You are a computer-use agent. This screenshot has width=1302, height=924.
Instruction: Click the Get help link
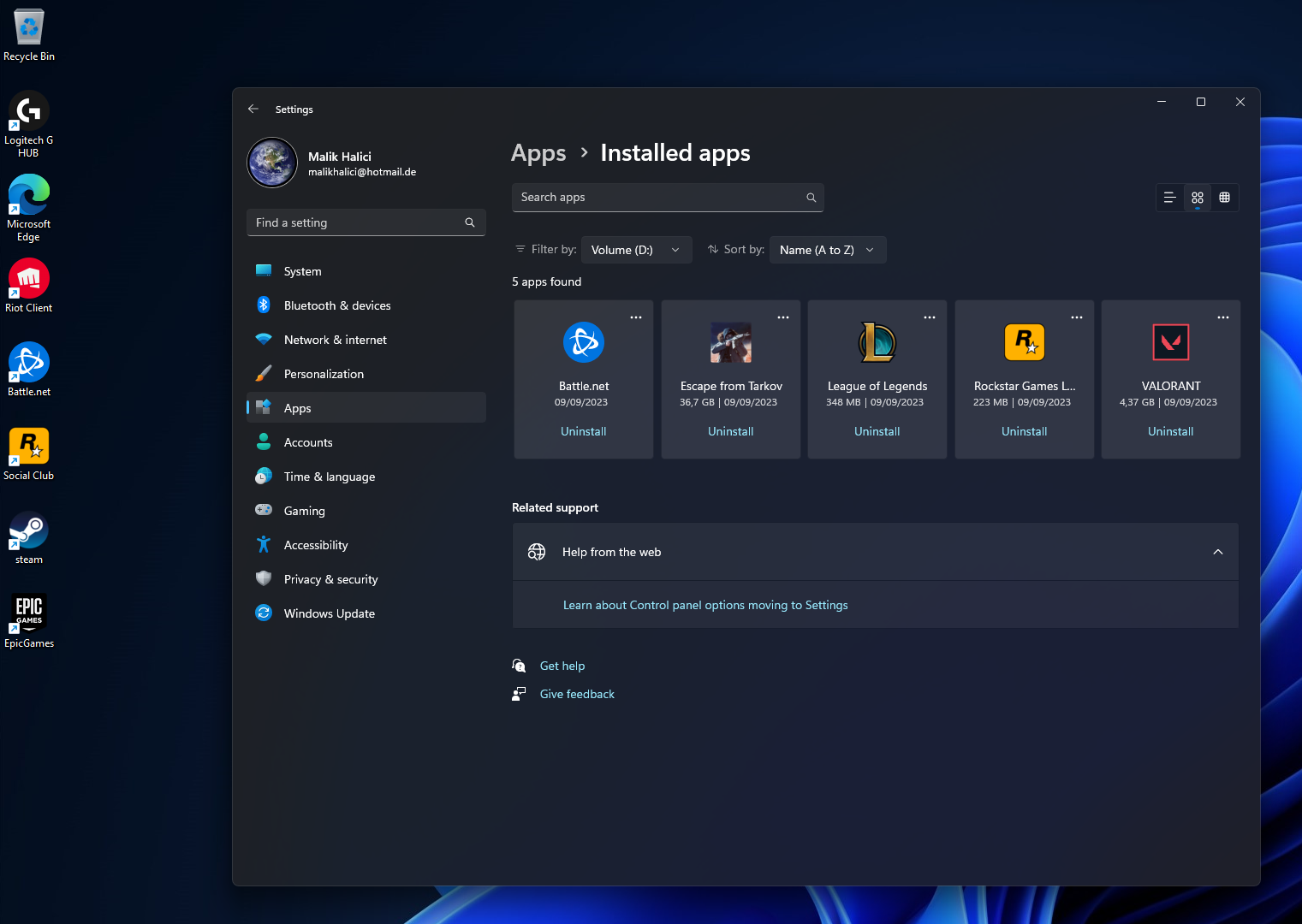pyautogui.click(x=562, y=666)
